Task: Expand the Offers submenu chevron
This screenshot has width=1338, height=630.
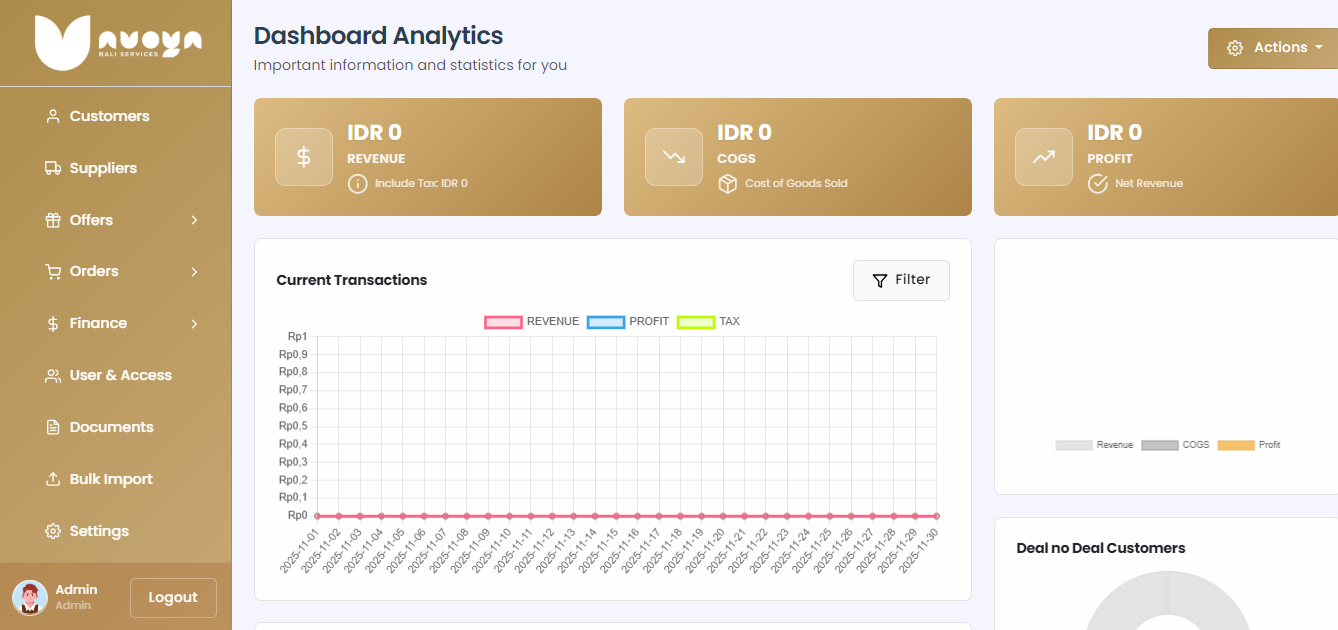Action: [194, 220]
